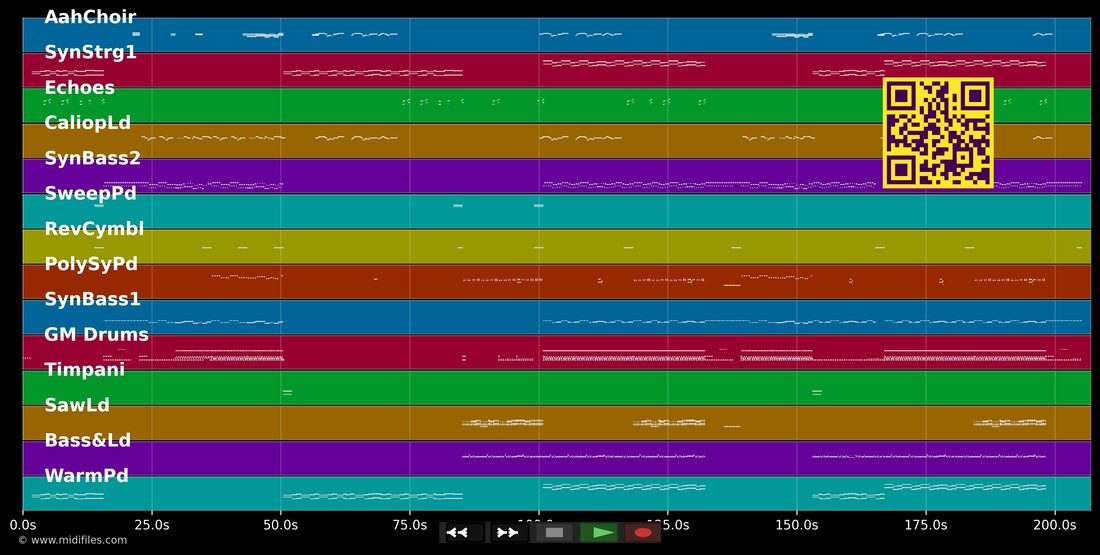Select the SynBass2 track label
The image size is (1100, 555).
pos(93,159)
